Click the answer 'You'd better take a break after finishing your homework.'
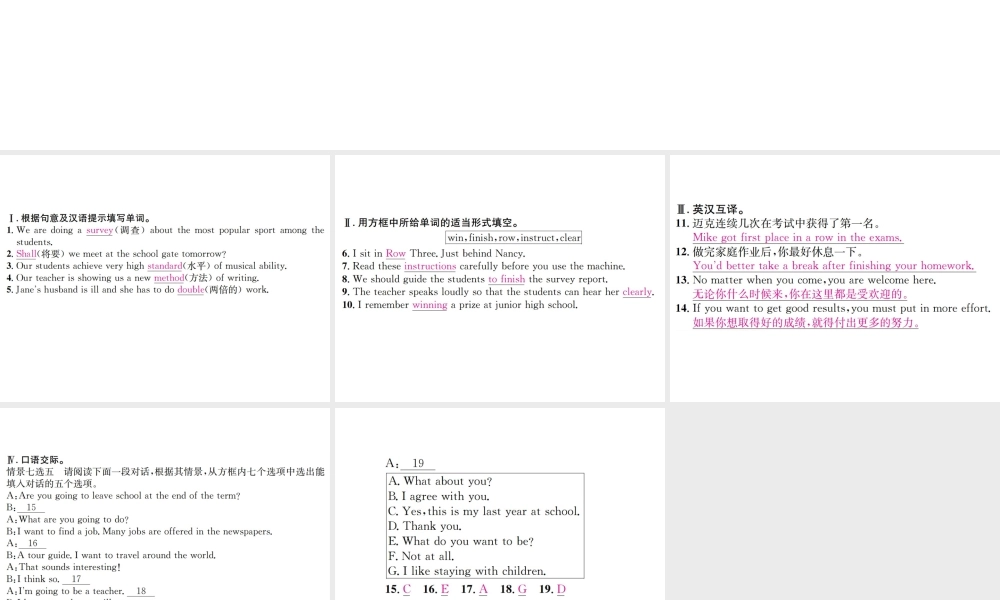1000x600 pixels. (834, 266)
